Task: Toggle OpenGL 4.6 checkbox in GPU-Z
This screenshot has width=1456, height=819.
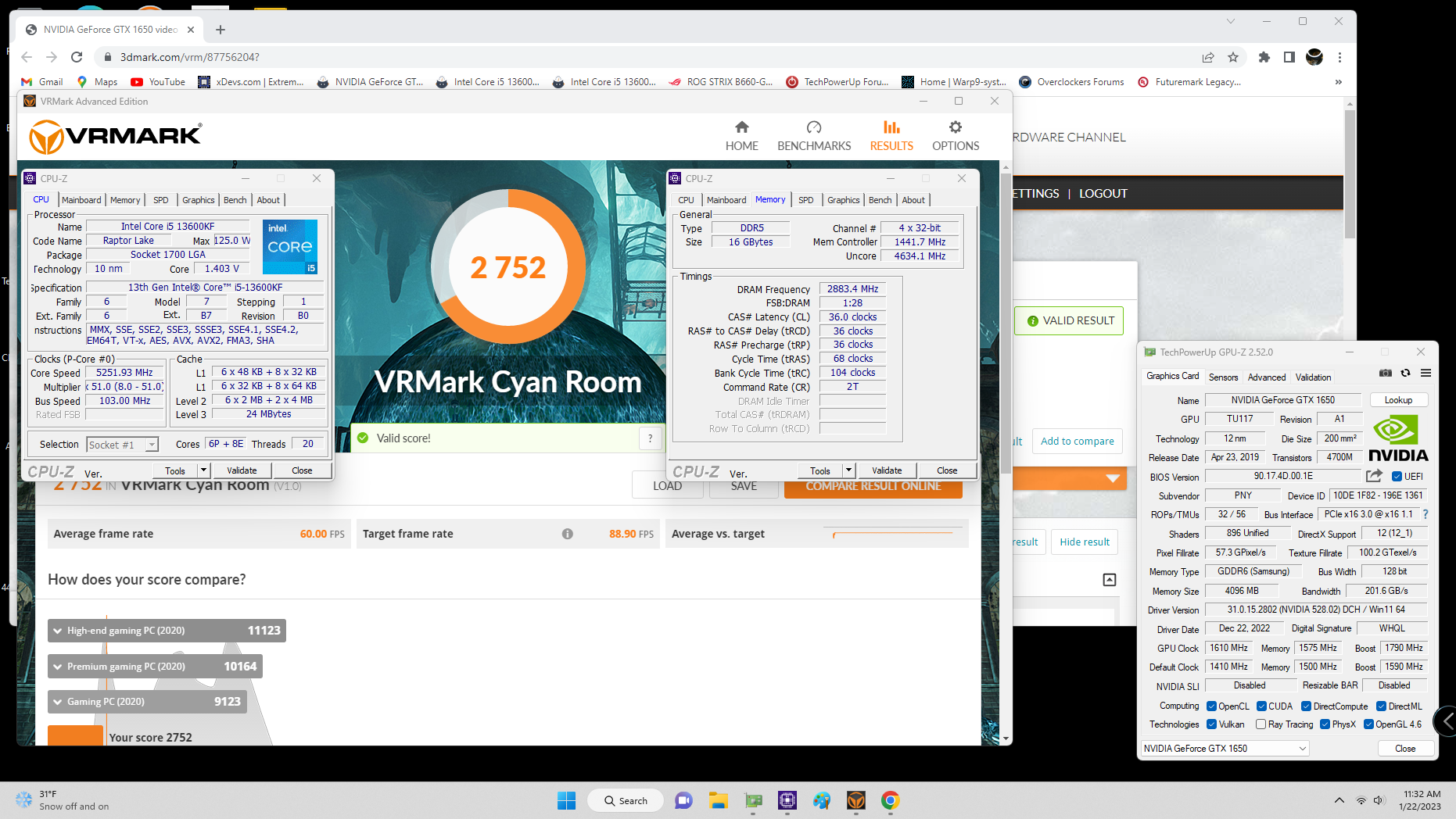Action: [x=1368, y=724]
